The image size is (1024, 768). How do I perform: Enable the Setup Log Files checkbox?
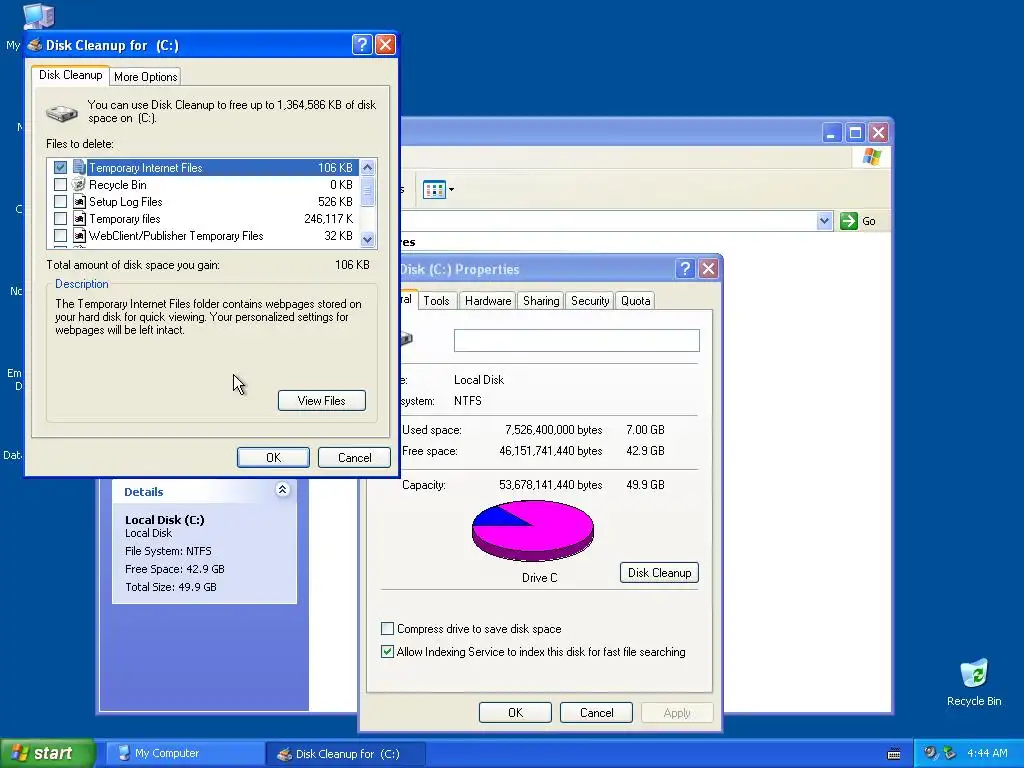(x=60, y=202)
